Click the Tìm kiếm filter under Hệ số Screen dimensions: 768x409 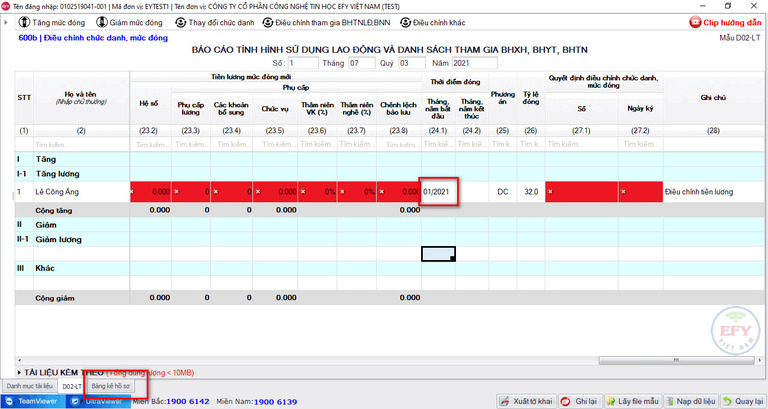150,144
